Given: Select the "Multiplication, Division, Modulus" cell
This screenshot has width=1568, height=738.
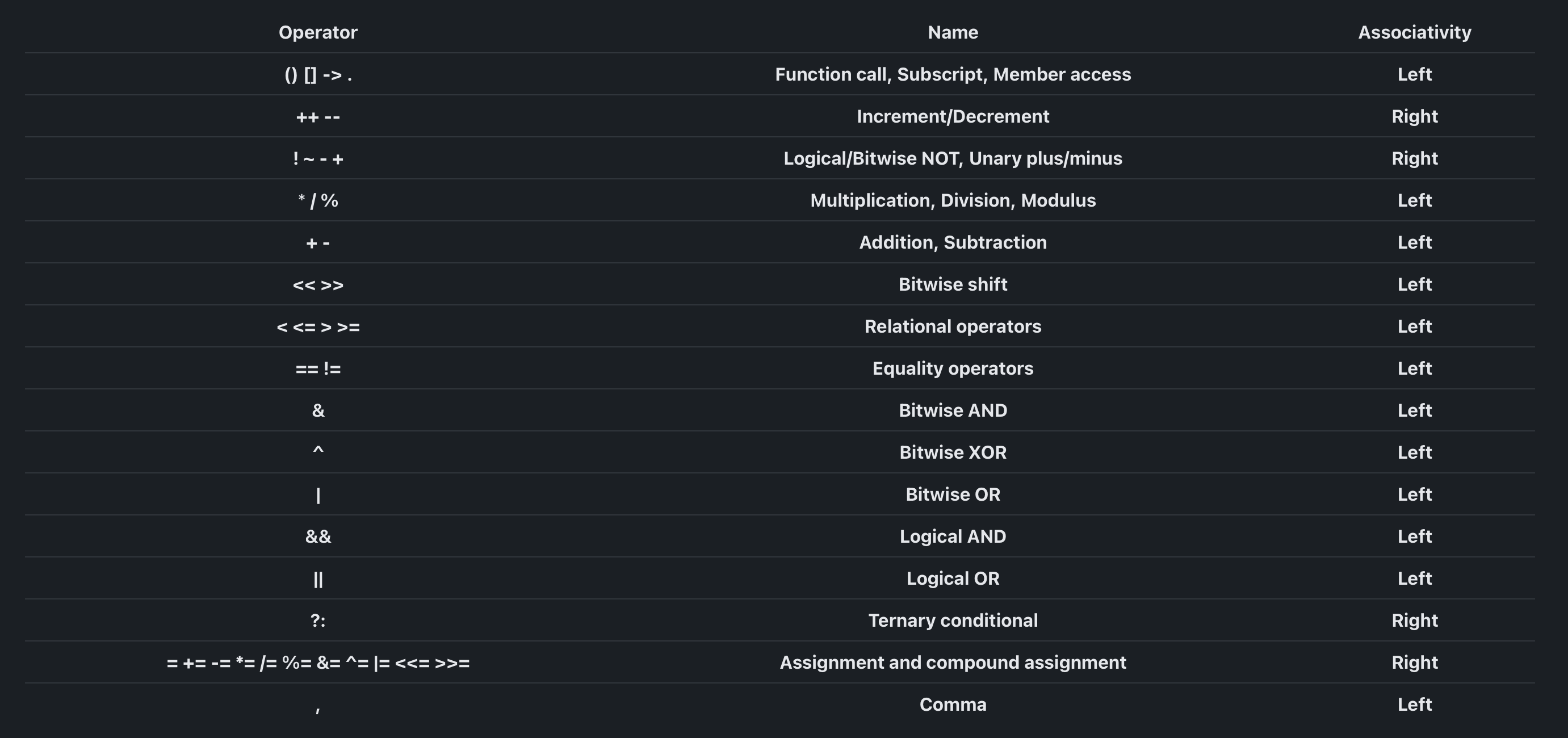Looking at the screenshot, I should [953, 200].
